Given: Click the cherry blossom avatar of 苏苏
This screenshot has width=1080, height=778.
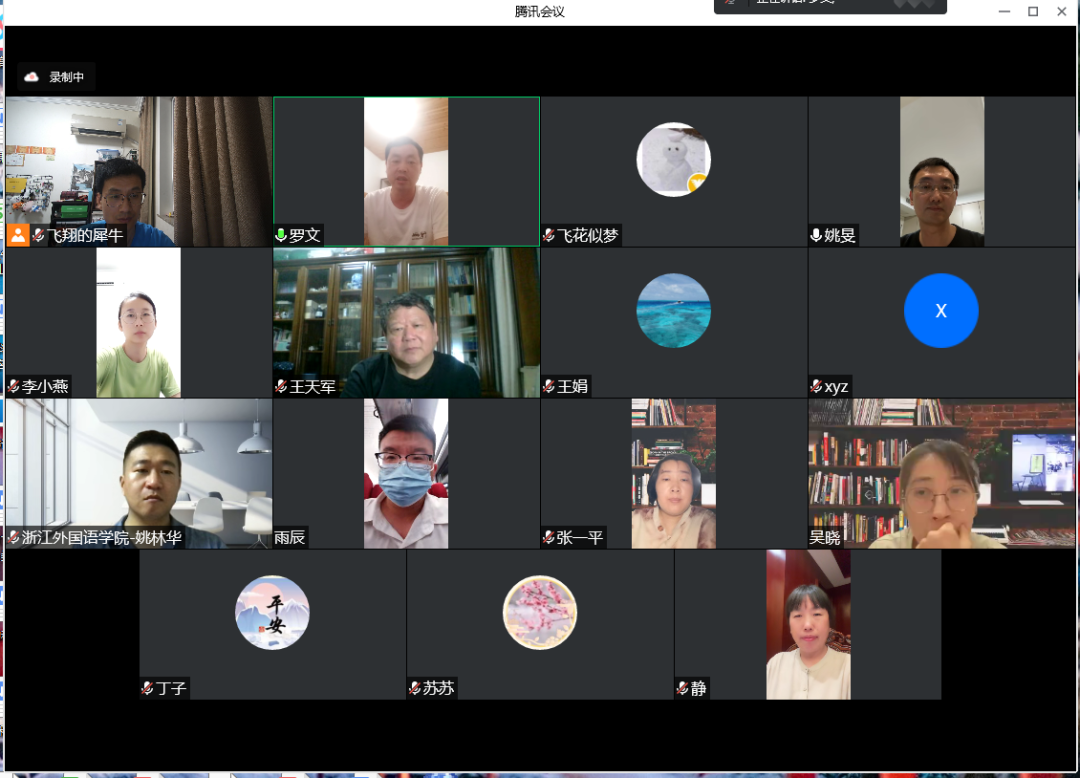Looking at the screenshot, I should click(x=540, y=612).
